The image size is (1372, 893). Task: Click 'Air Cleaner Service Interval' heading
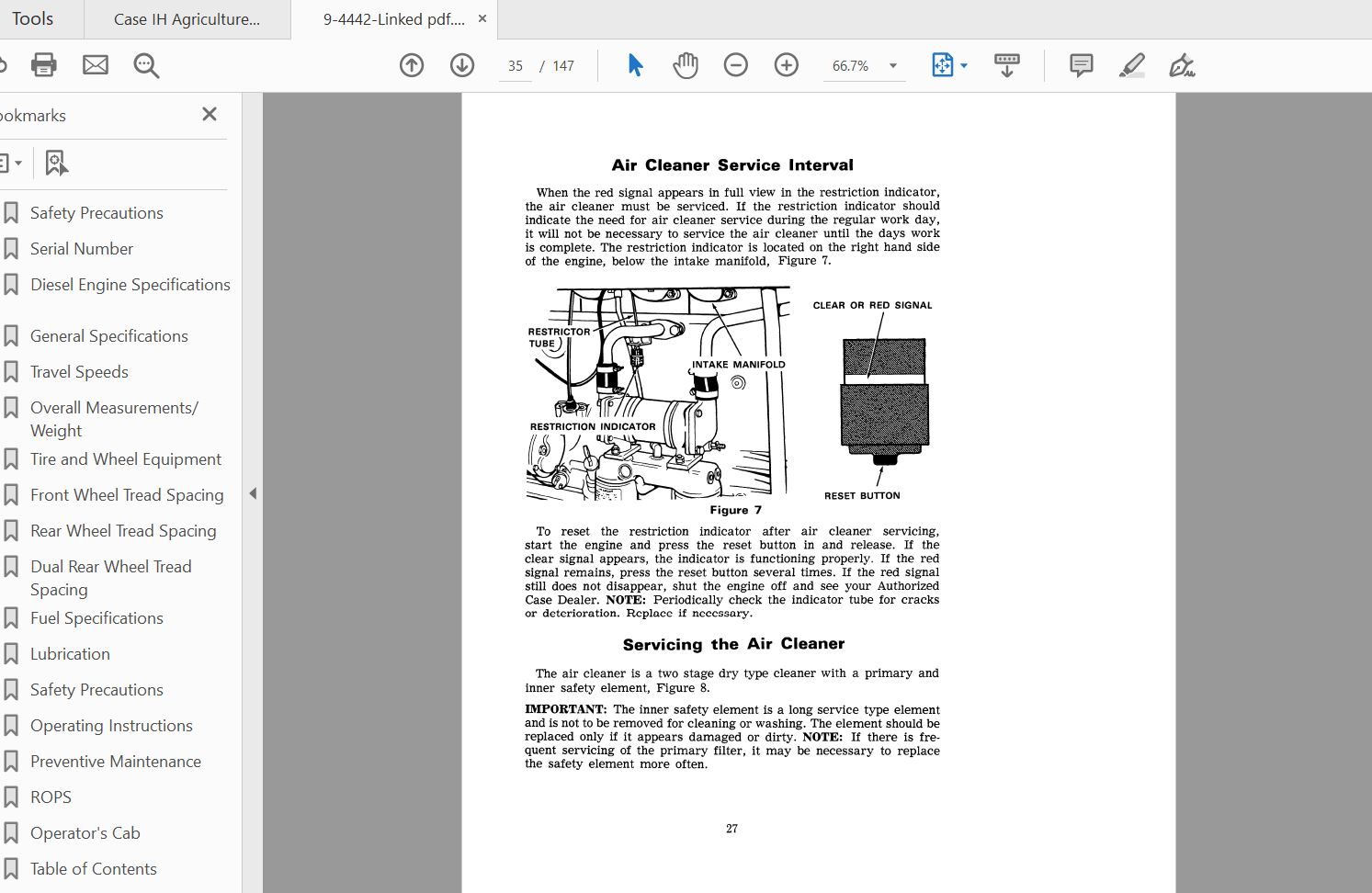(x=732, y=165)
